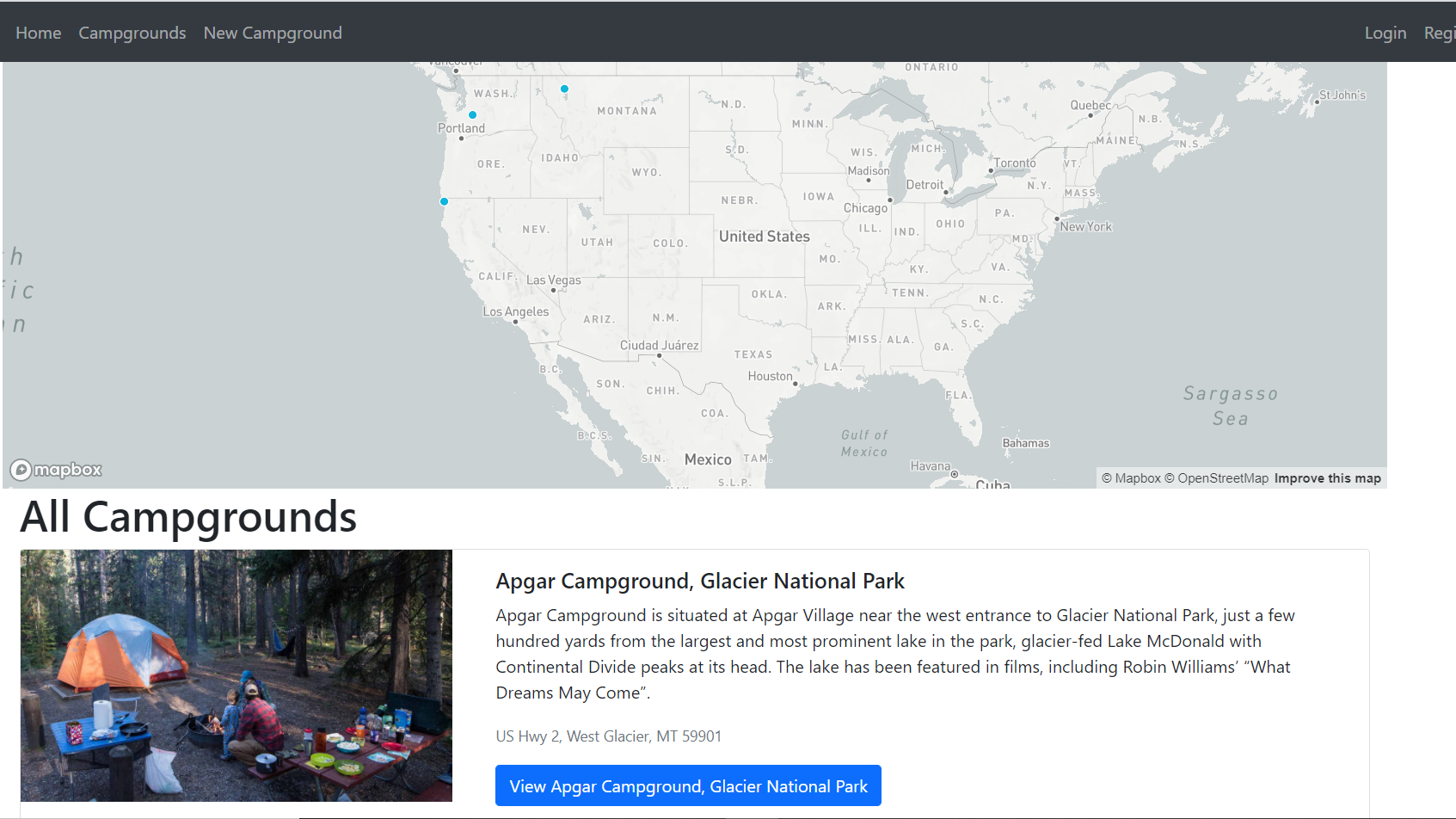Click the TEXAS state label

(753, 354)
